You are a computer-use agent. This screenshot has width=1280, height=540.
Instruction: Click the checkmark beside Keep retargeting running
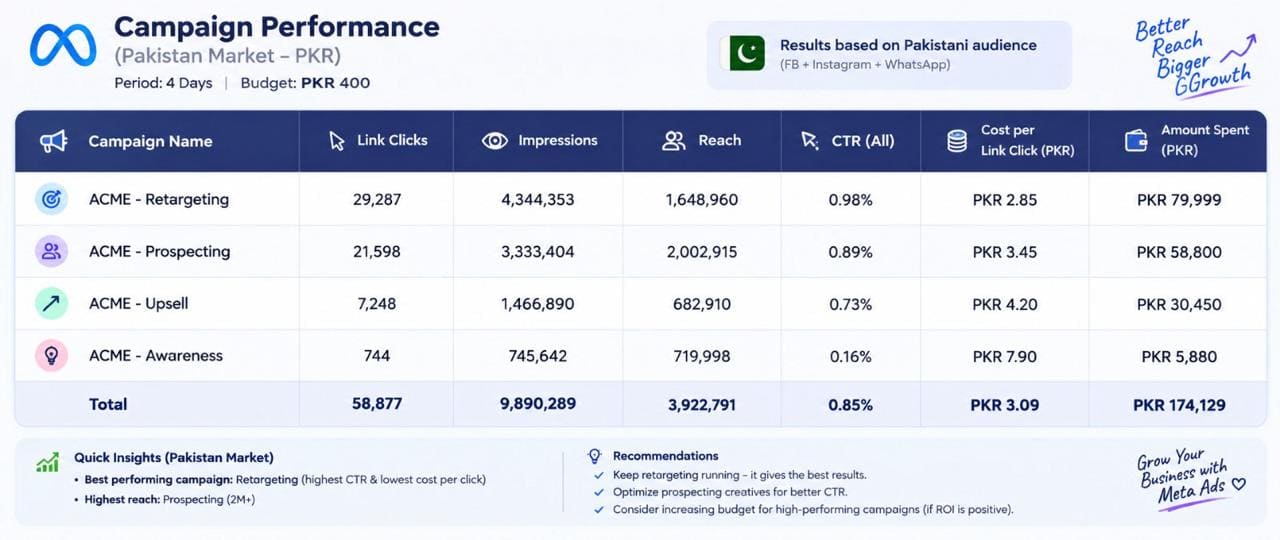click(598, 475)
